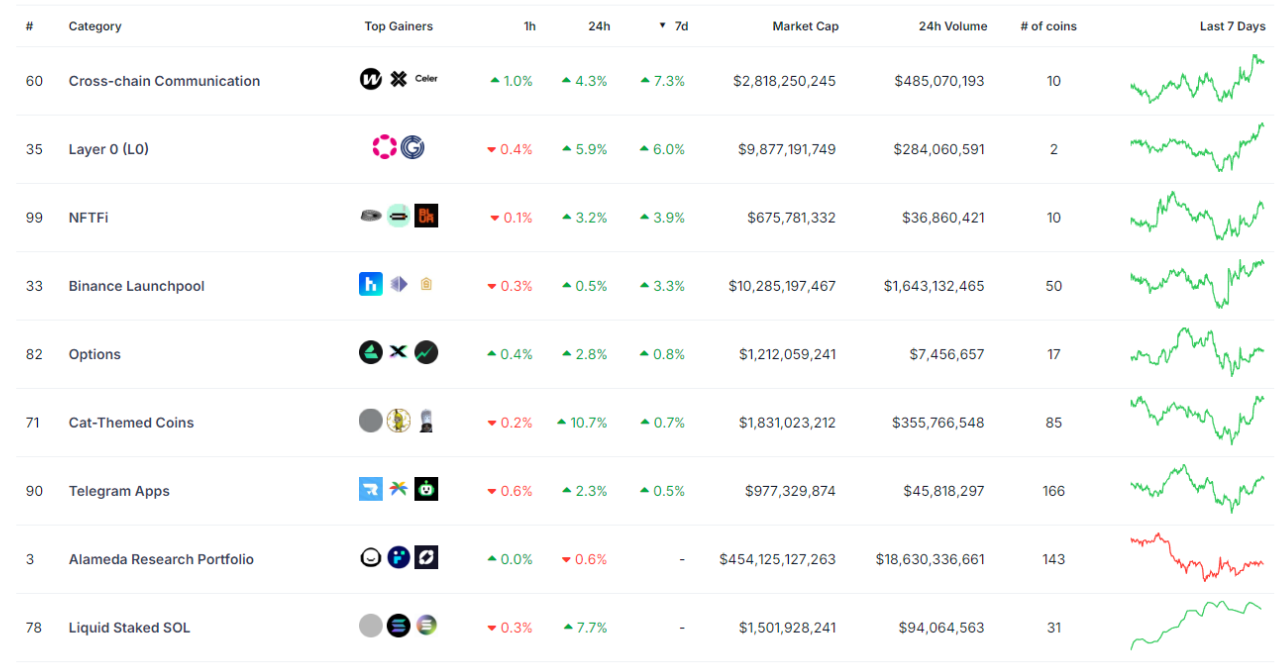1284x666 pixels.
Task: Click the orange BLUR icon in NFTFi row
Action: point(426,215)
